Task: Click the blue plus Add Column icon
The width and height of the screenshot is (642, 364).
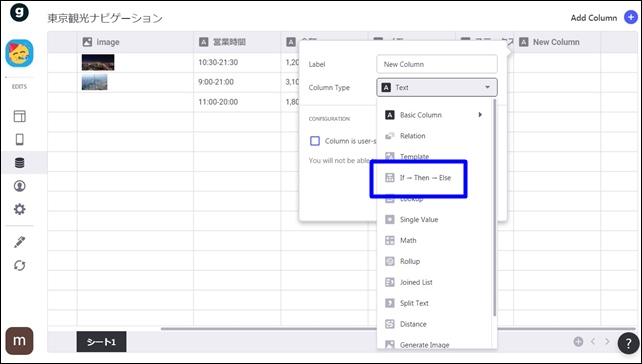Action: (x=631, y=18)
